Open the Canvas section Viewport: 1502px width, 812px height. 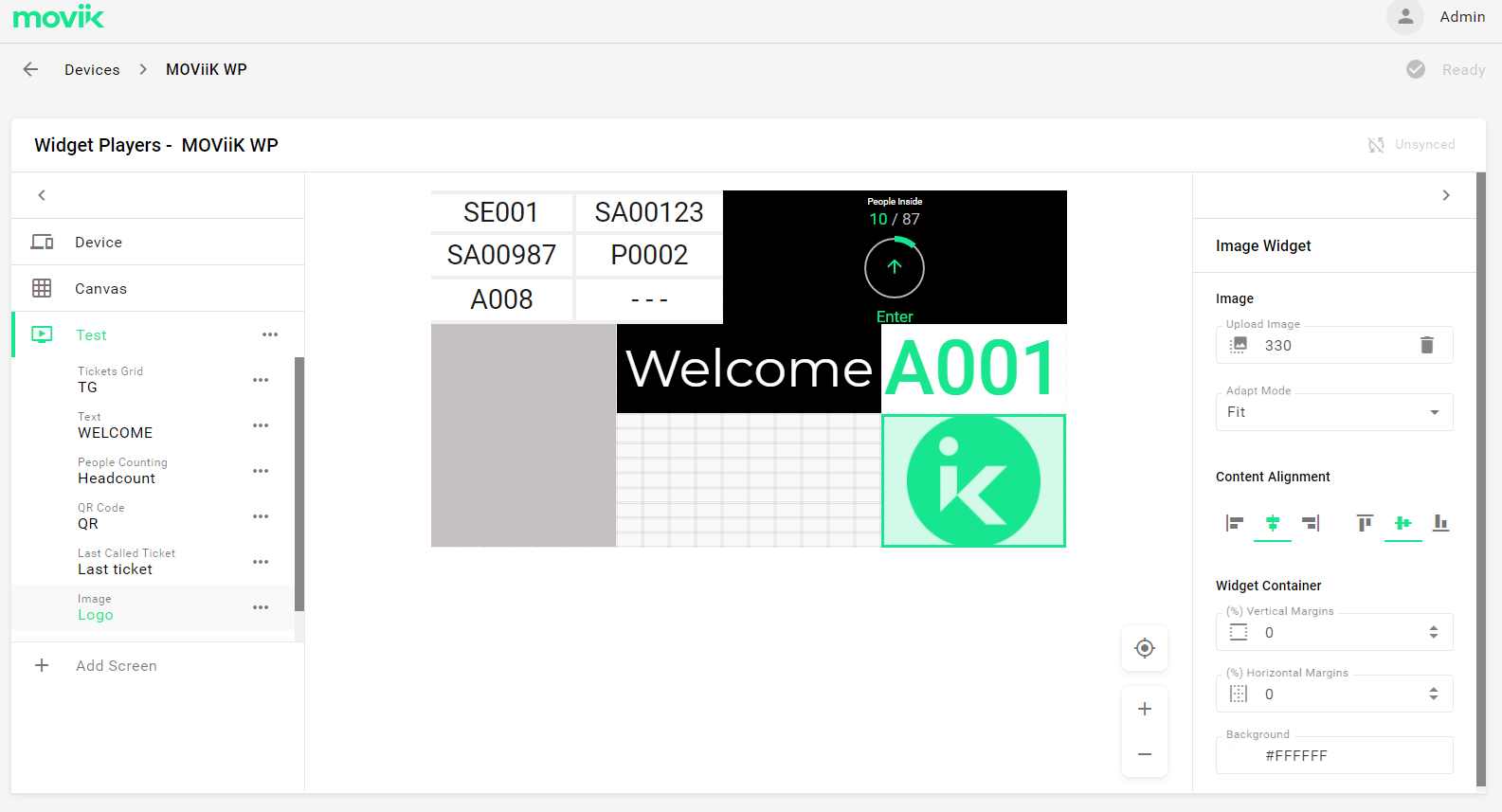pos(157,289)
